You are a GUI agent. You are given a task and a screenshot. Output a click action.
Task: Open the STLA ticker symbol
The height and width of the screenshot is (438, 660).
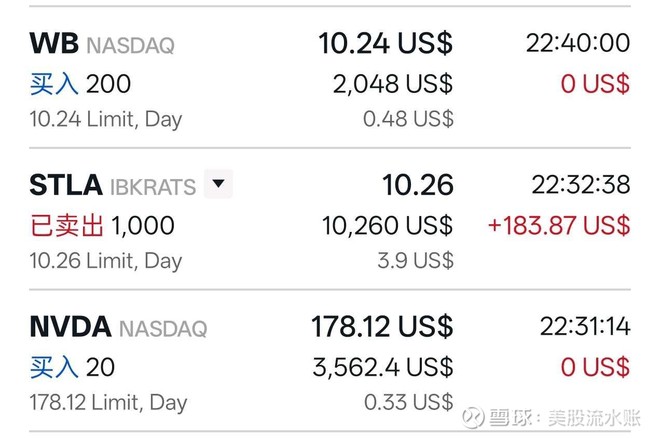pyautogui.click(x=66, y=185)
